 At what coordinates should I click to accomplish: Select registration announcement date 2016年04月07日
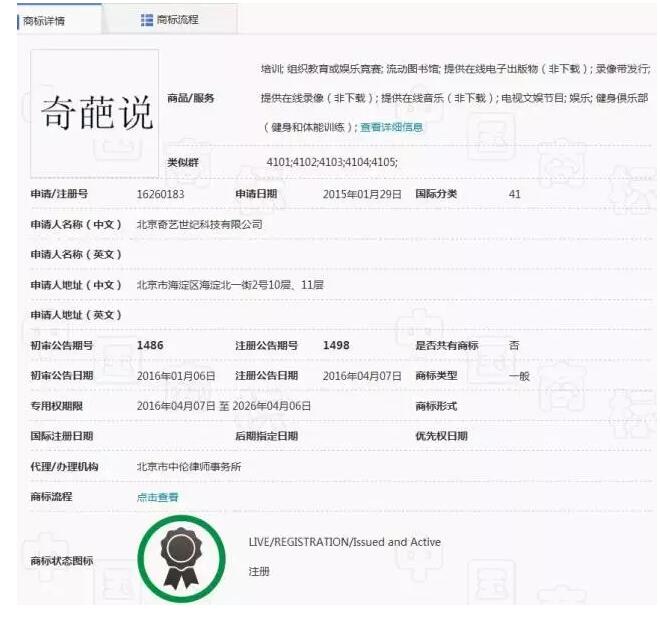point(362,376)
